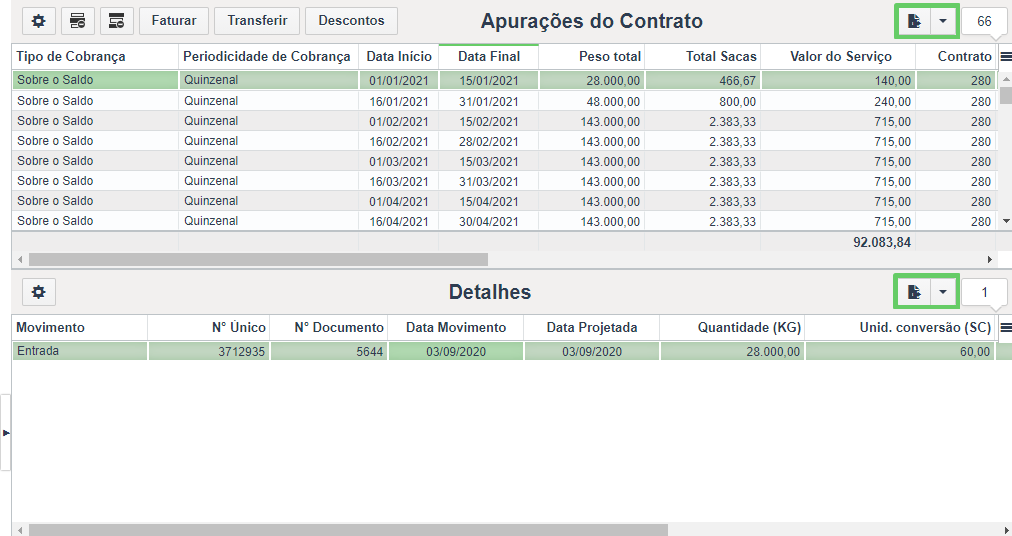Click the Detalhes record count field showing 1

984,293
